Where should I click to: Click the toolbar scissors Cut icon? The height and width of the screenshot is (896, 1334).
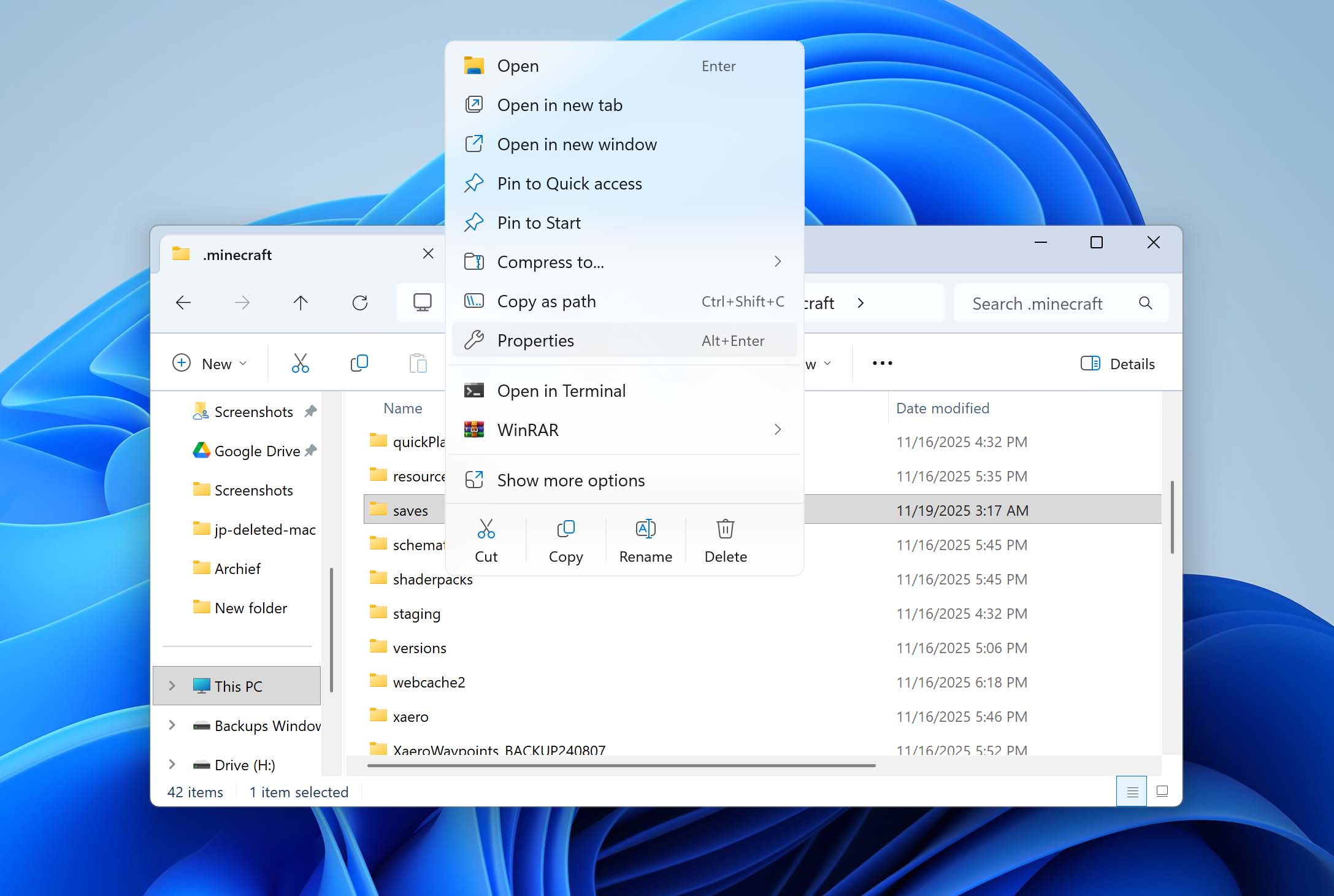coord(301,363)
